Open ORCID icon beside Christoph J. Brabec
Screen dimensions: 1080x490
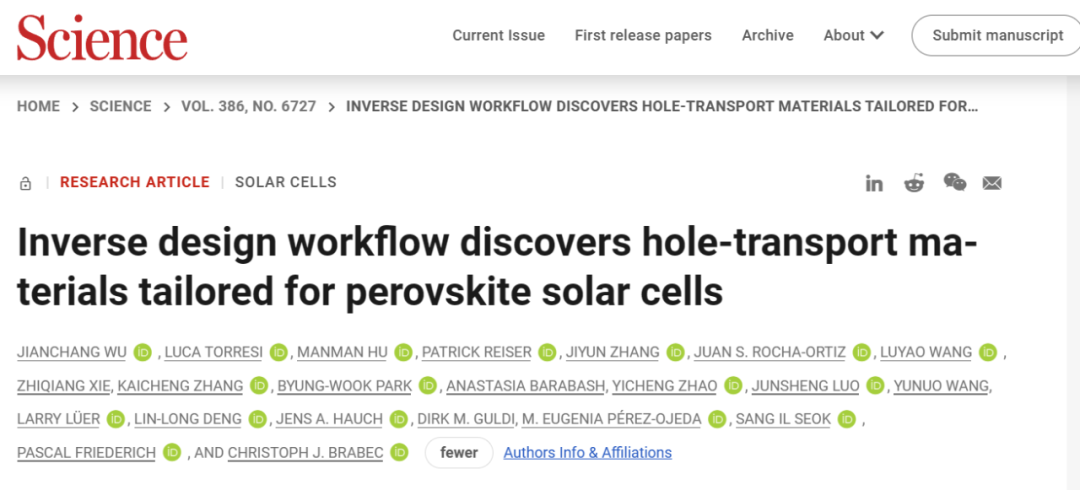(399, 453)
